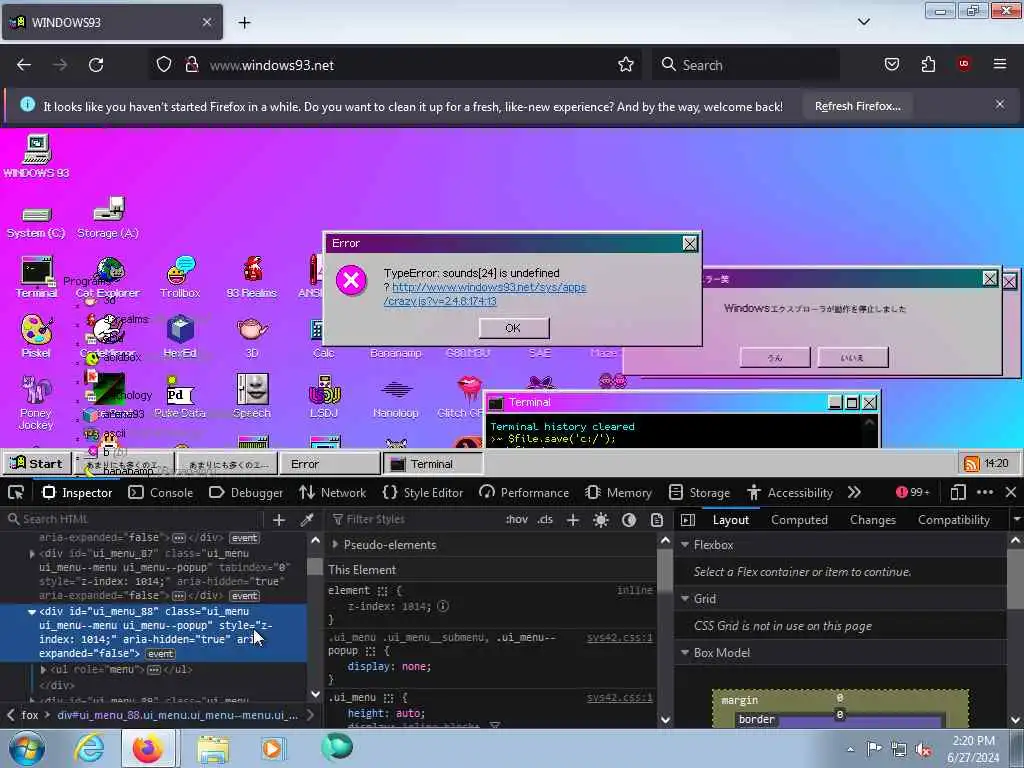Toggle print media simulation icon

coord(657,520)
